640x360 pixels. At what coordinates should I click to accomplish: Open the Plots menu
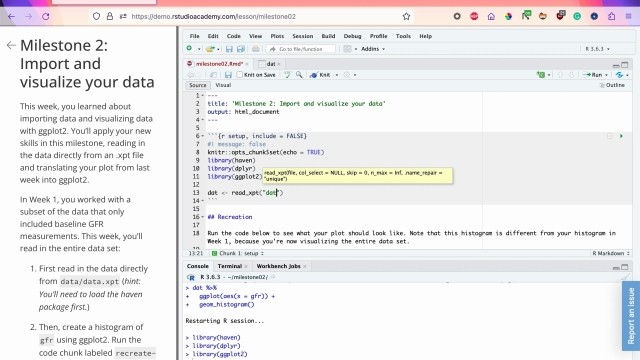click(277, 36)
